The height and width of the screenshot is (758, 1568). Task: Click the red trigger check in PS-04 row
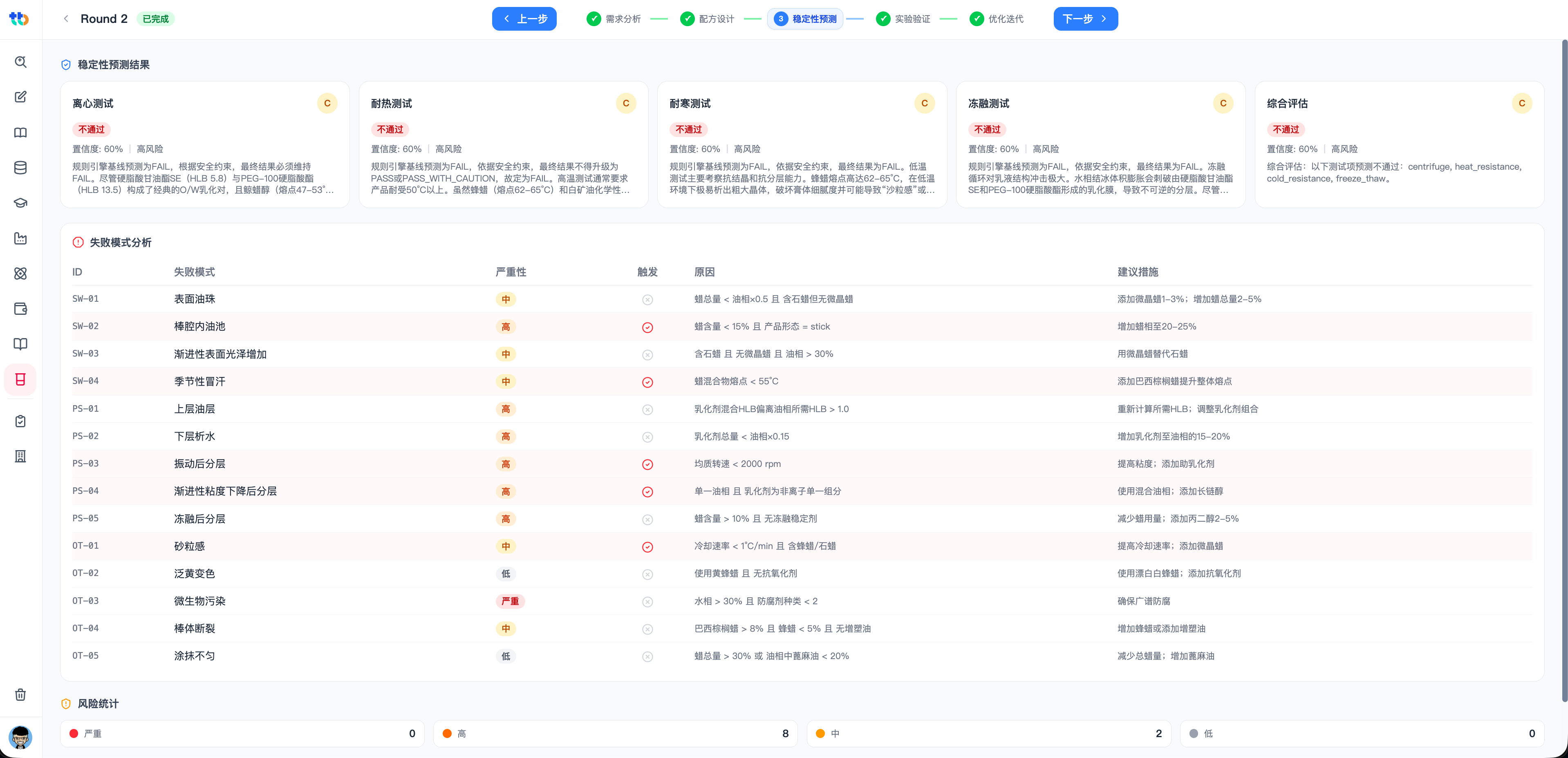647,492
